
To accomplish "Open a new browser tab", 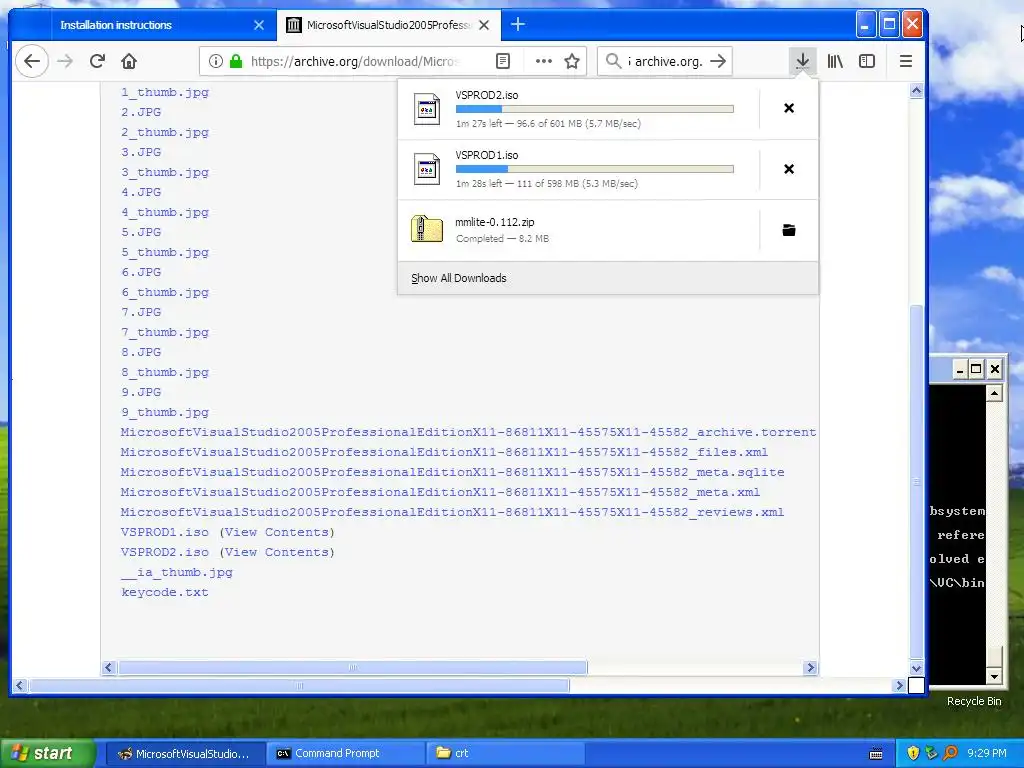I will (518, 25).
